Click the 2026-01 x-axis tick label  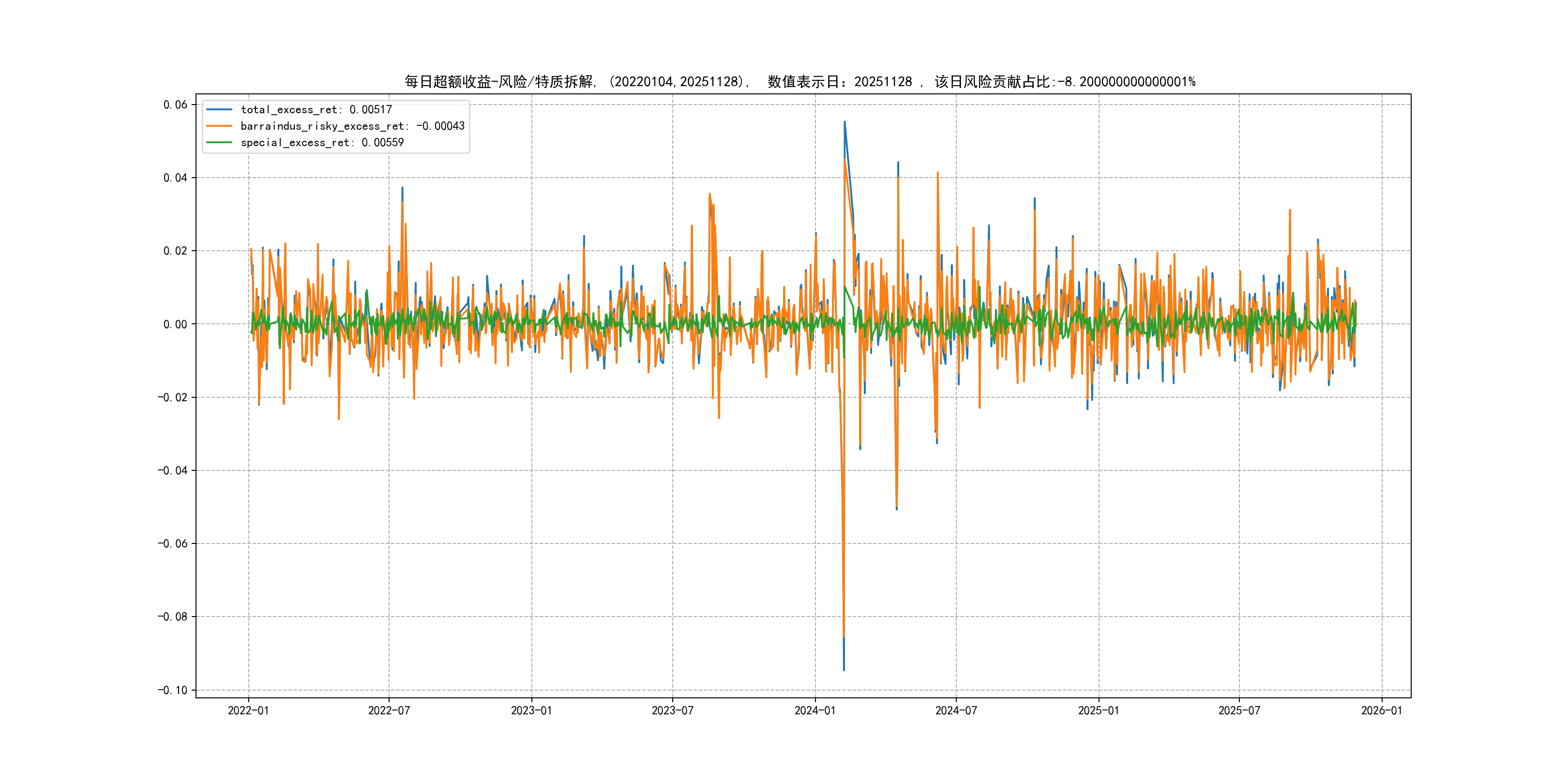click(1382, 710)
